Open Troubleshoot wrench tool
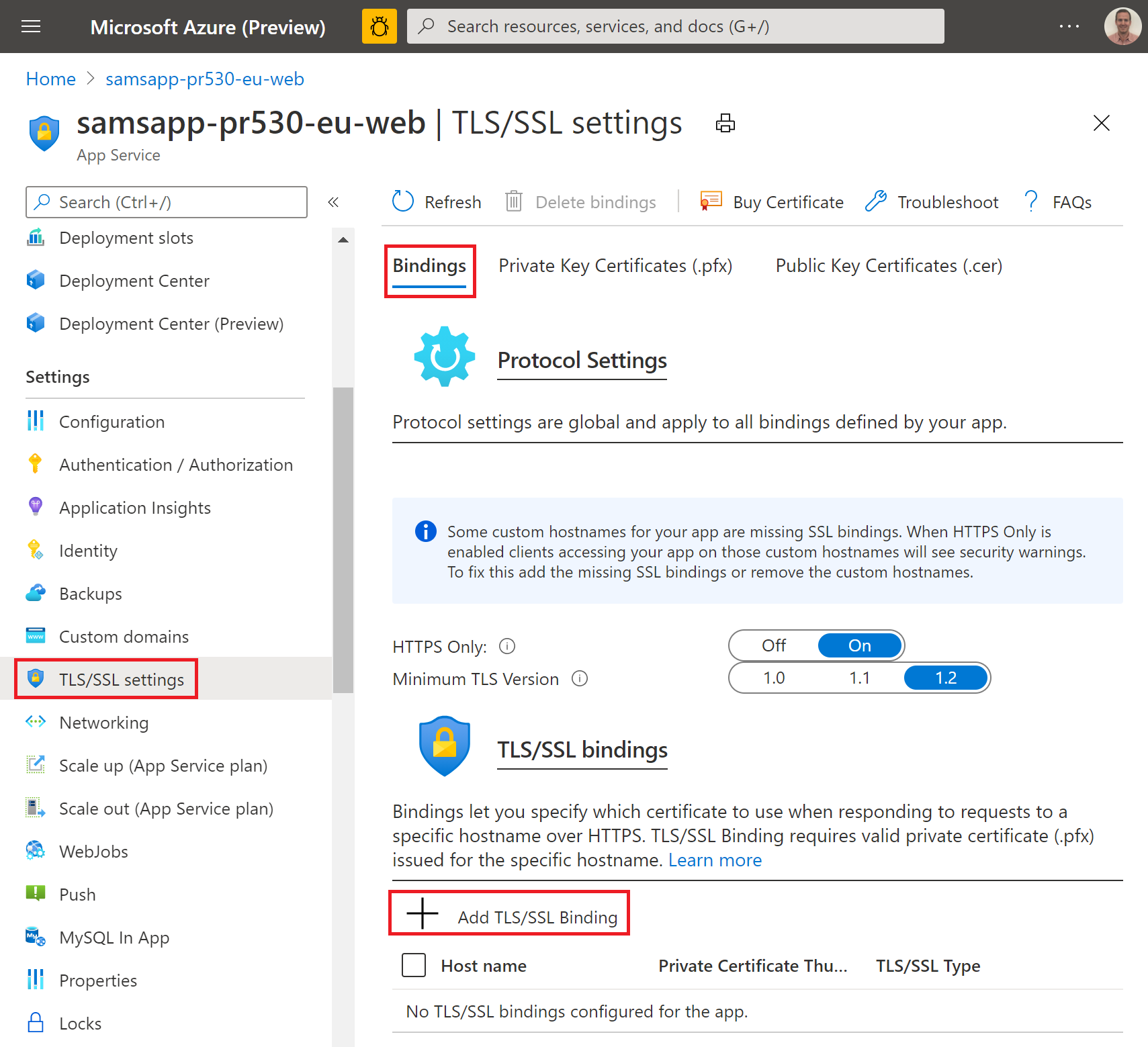Image resolution: width=1148 pixels, height=1047 pixels. point(876,201)
